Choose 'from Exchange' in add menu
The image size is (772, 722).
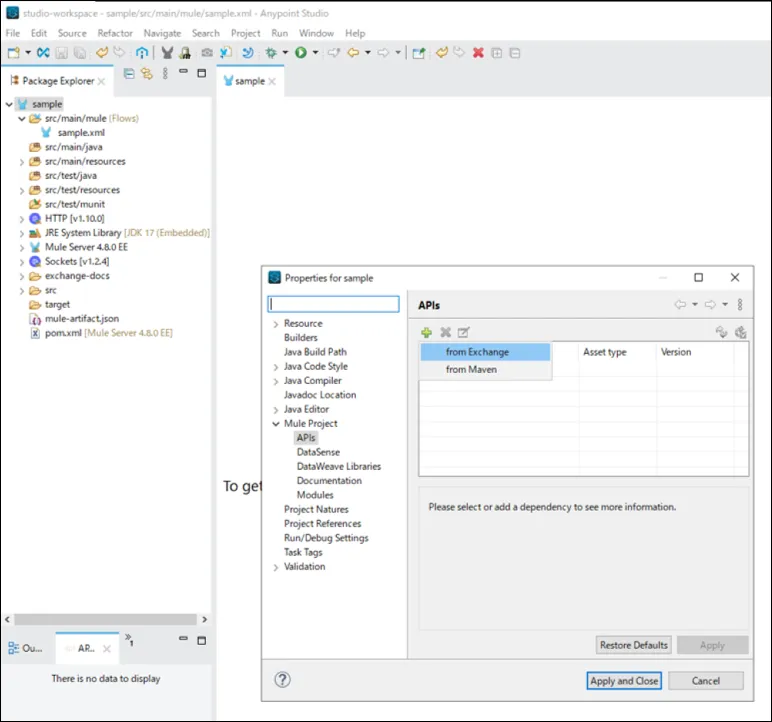point(485,352)
